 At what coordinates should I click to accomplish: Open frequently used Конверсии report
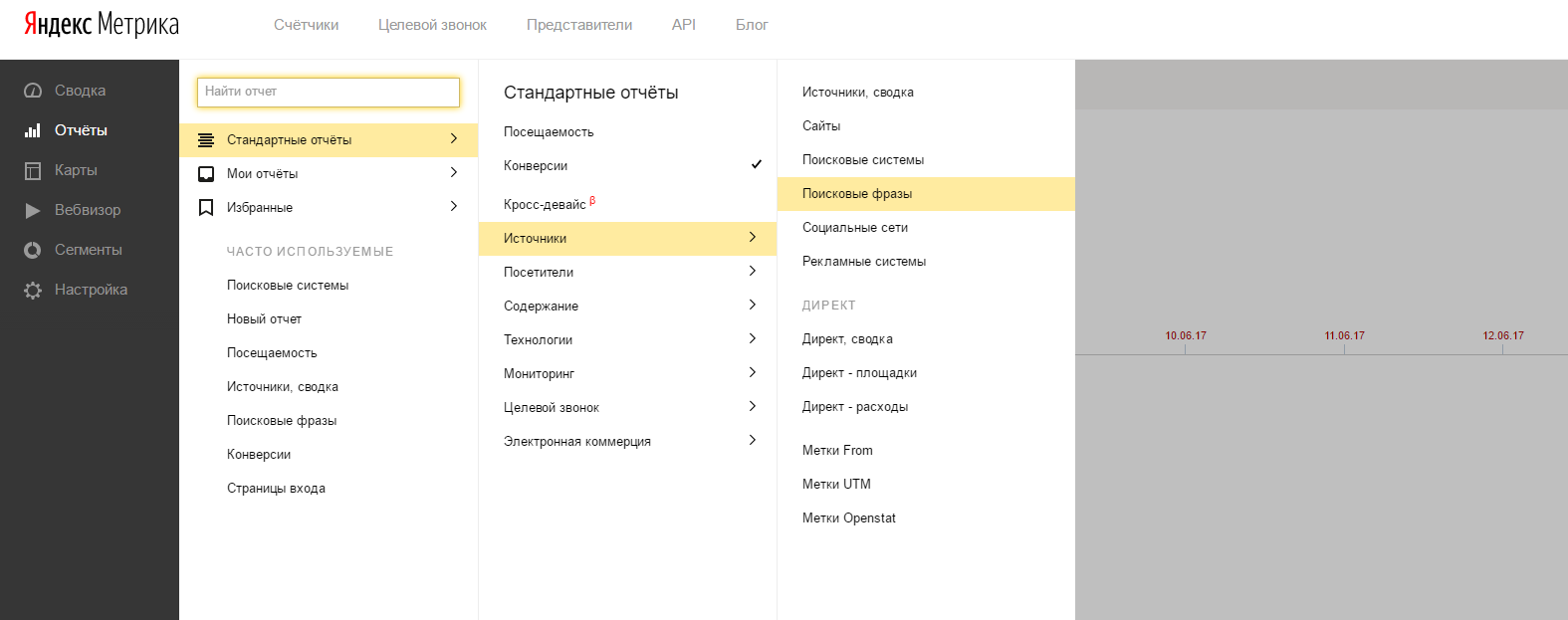point(259,455)
